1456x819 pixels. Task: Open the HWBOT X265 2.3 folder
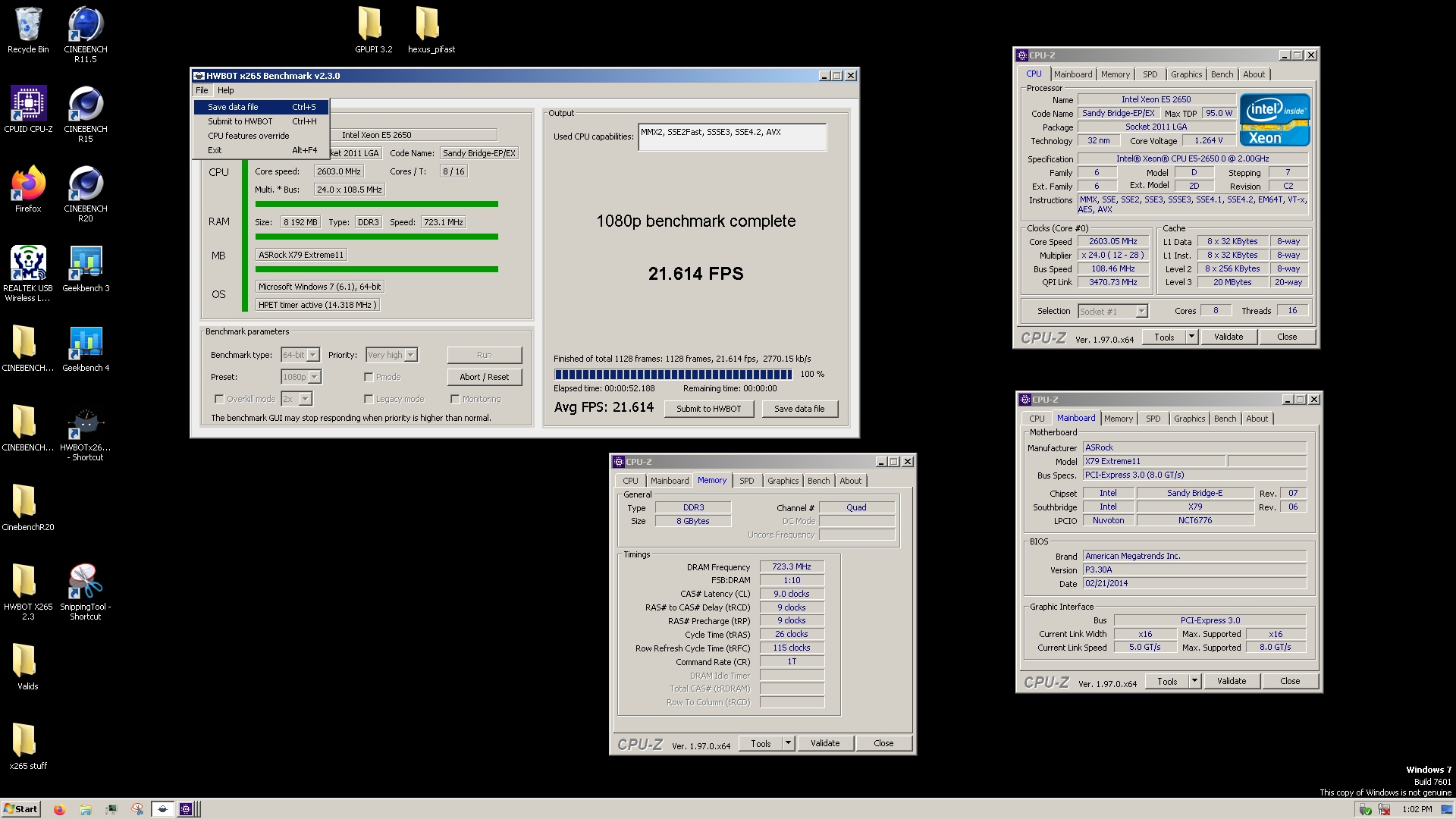pyautogui.click(x=28, y=592)
